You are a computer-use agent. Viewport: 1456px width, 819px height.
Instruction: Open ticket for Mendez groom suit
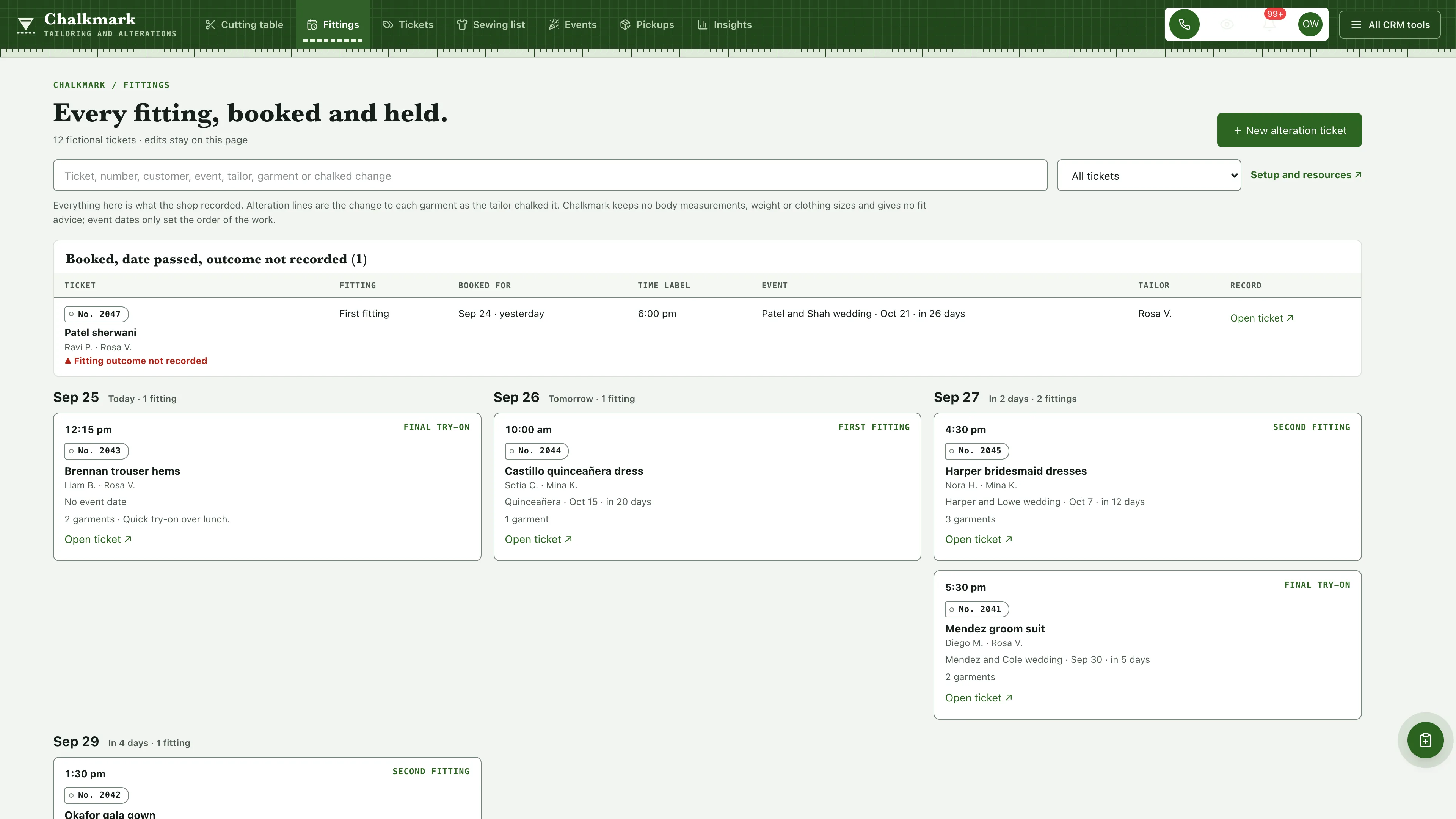tap(978, 698)
